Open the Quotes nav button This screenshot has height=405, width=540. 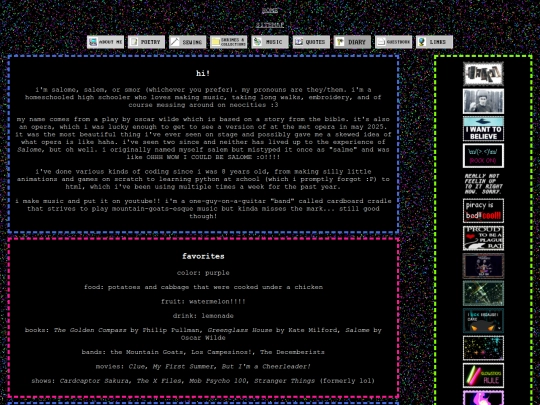point(311,42)
